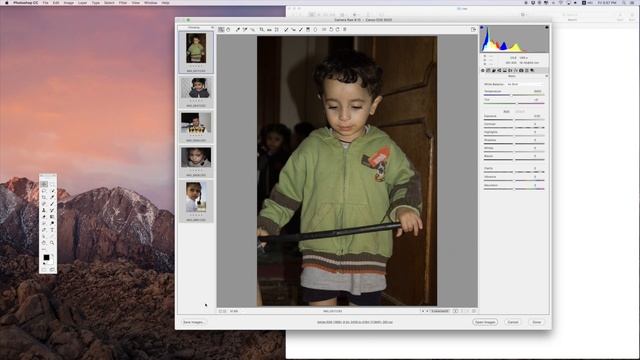
Task: Open workflow options link below preview
Action: (x=354, y=322)
